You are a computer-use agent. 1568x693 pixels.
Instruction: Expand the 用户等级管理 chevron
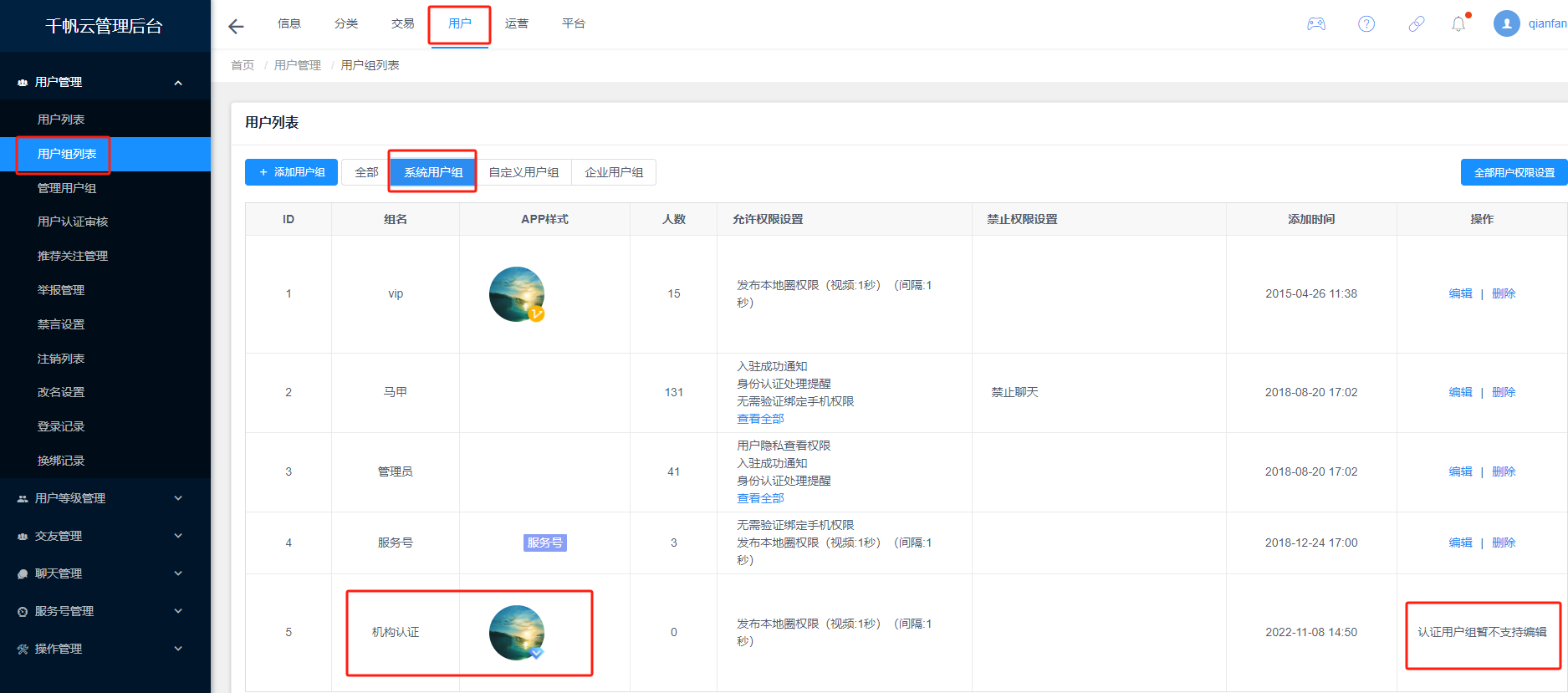(178, 498)
